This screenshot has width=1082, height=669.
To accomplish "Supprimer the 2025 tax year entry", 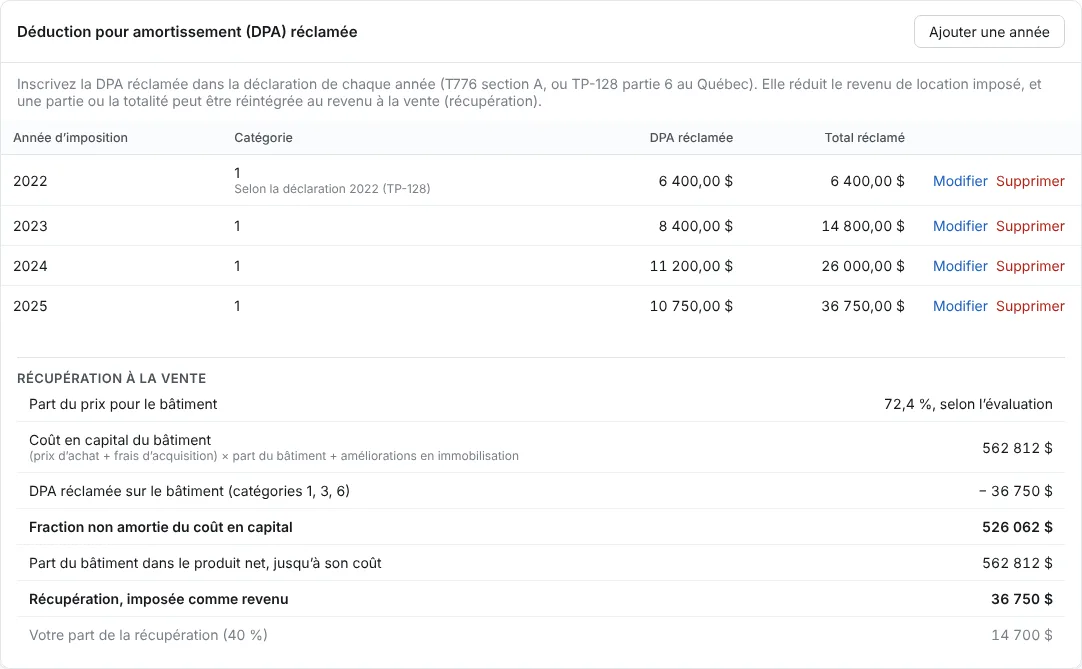I will tap(1030, 306).
